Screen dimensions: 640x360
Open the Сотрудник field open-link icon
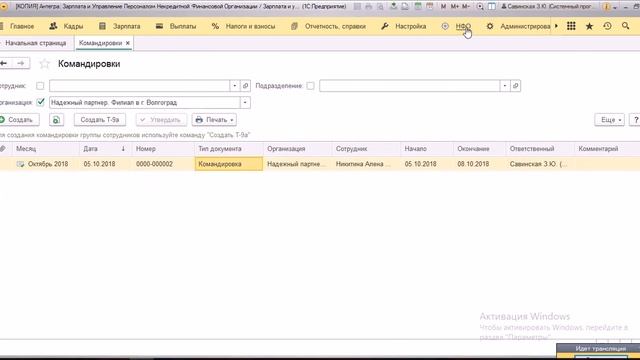tap(245, 86)
